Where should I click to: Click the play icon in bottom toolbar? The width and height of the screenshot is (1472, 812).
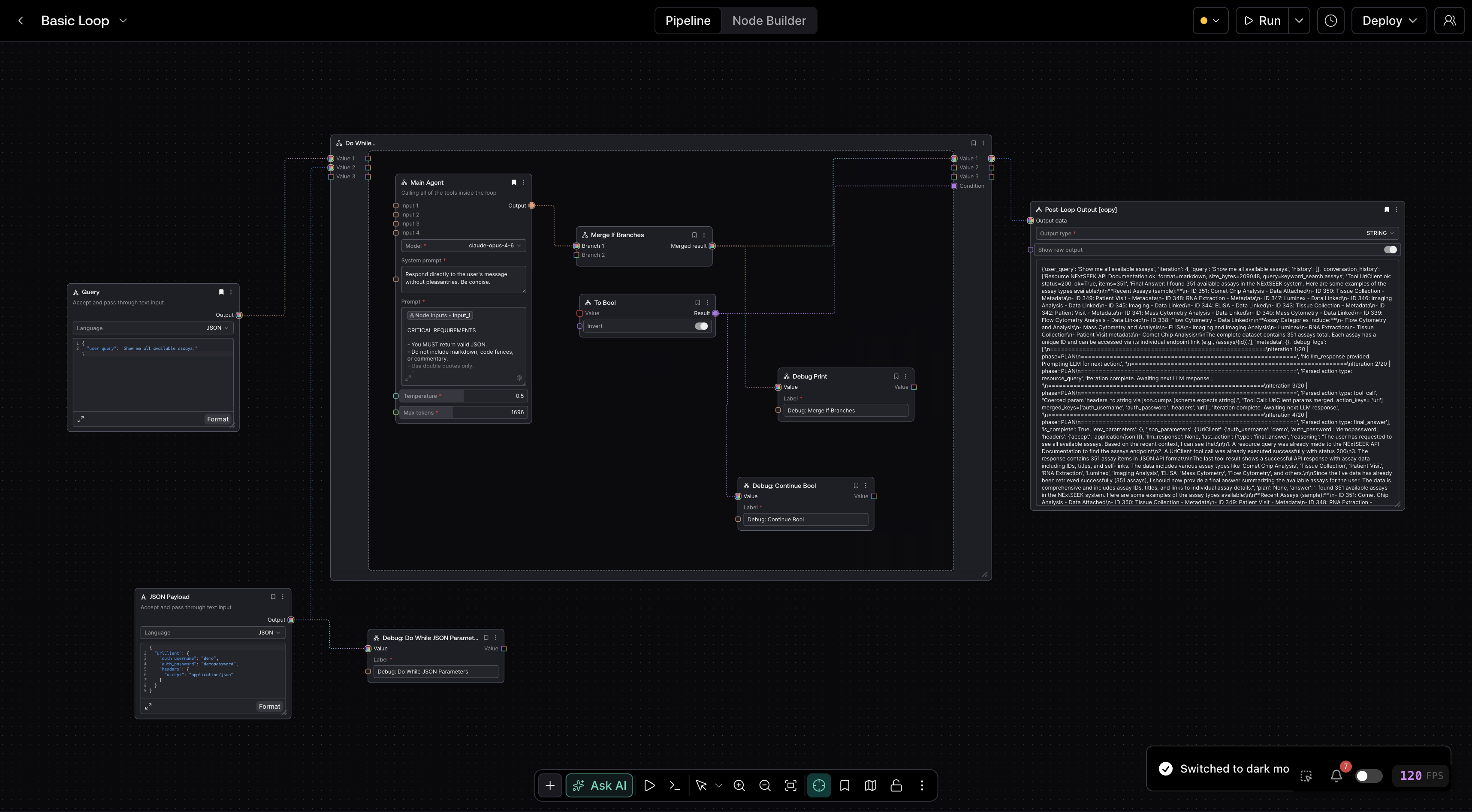pyautogui.click(x=649, y=785)
